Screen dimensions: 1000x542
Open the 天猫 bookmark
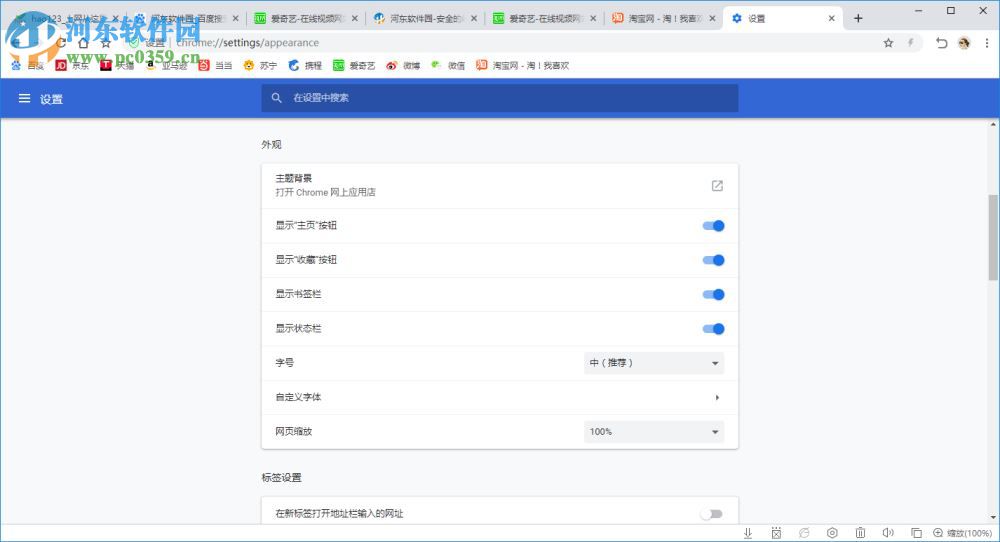[x=117, y=65]
